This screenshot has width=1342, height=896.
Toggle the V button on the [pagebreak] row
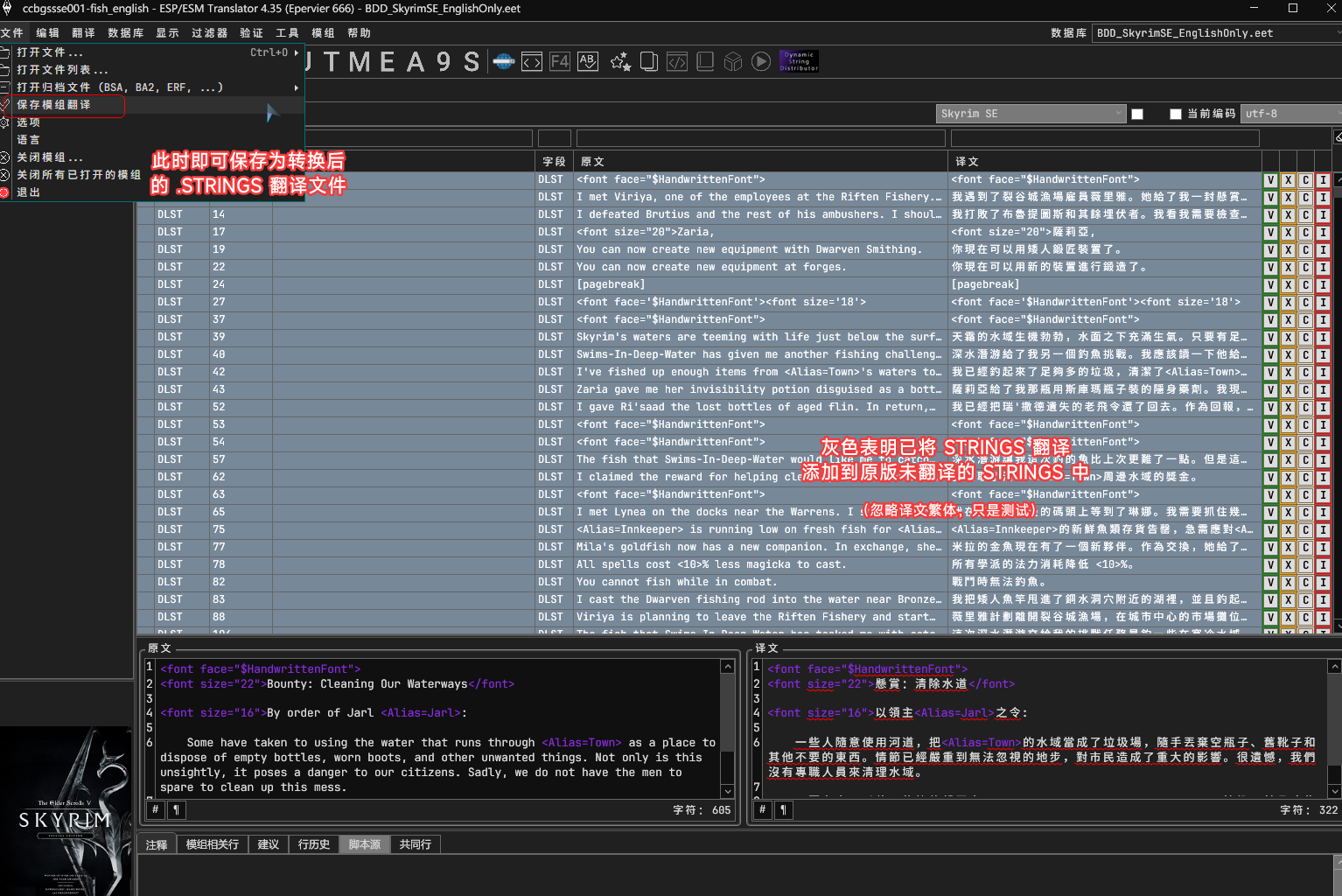1270,285
